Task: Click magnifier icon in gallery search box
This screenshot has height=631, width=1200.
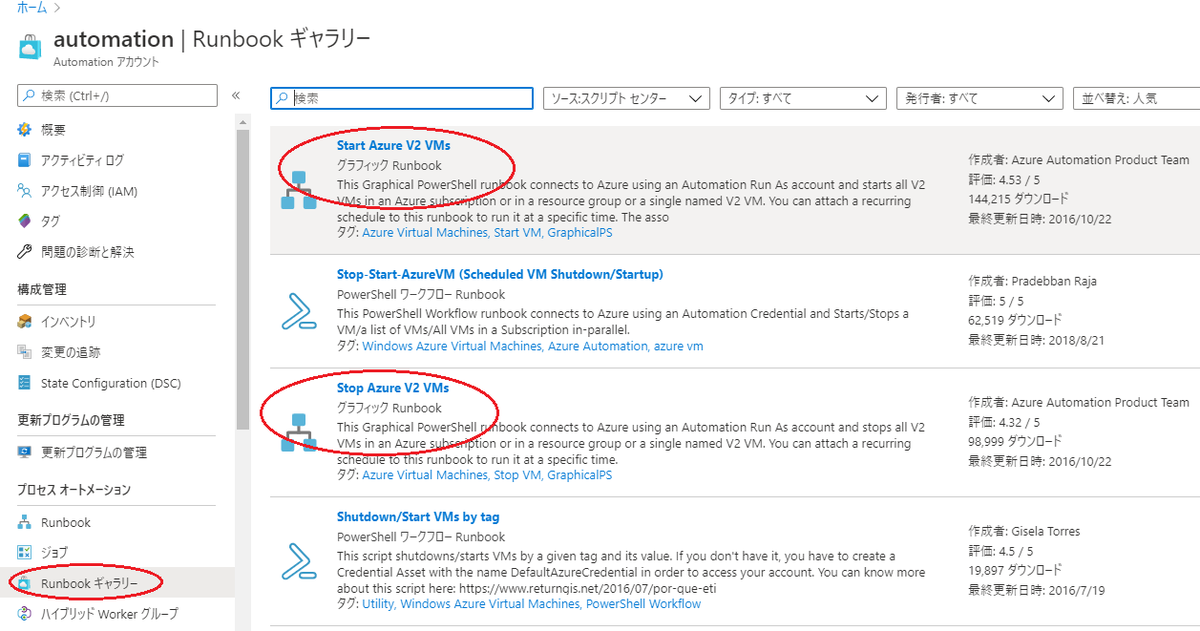Action: tap(282, 99)
